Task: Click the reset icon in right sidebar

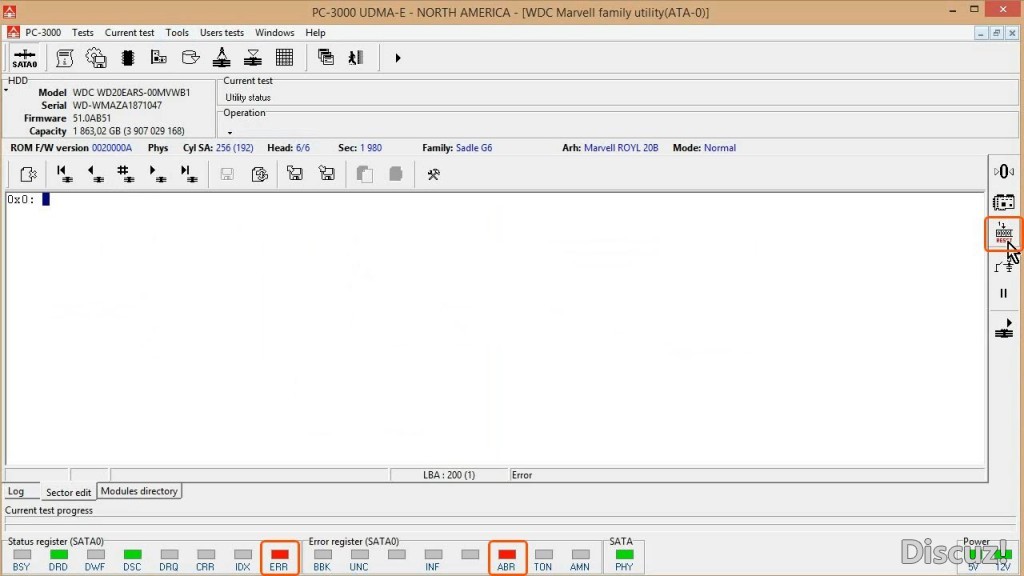Action: [x=1004, y=233]
